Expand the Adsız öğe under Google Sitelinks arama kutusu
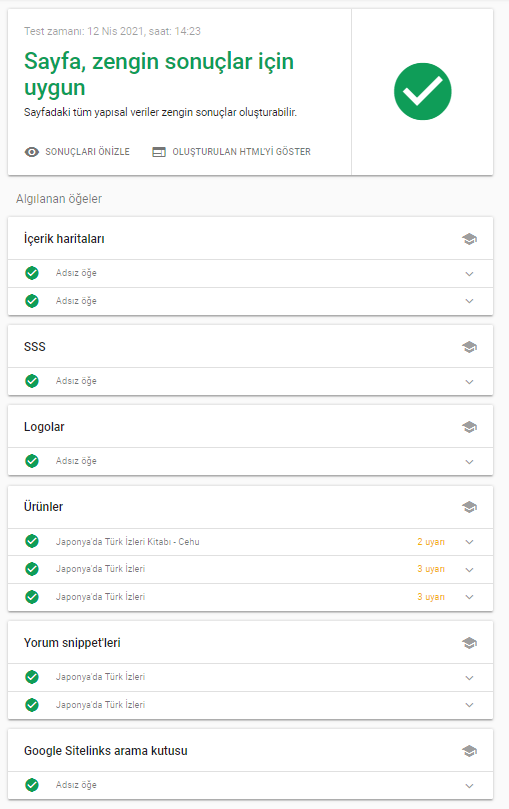 (x=251, y=785)
